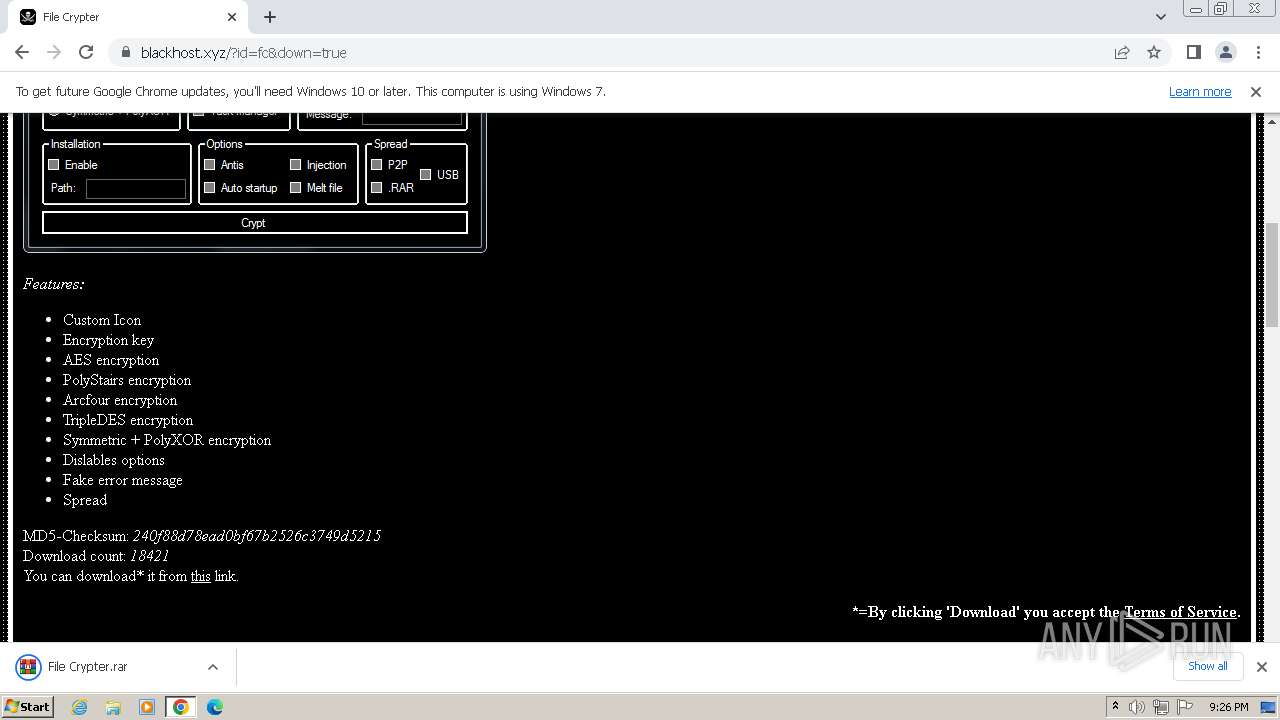Open a new browser tab
The height and width of the screenshot is (720, 1280).
tap(270, 17)
